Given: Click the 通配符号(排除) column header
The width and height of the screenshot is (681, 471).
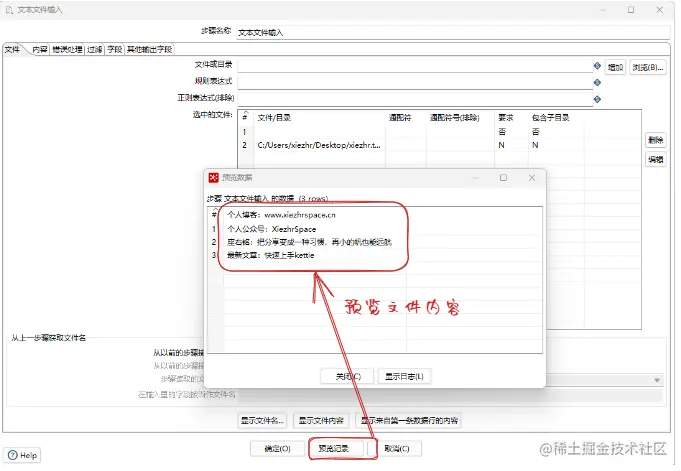Looking at the screenshot, I should [458, 118].
